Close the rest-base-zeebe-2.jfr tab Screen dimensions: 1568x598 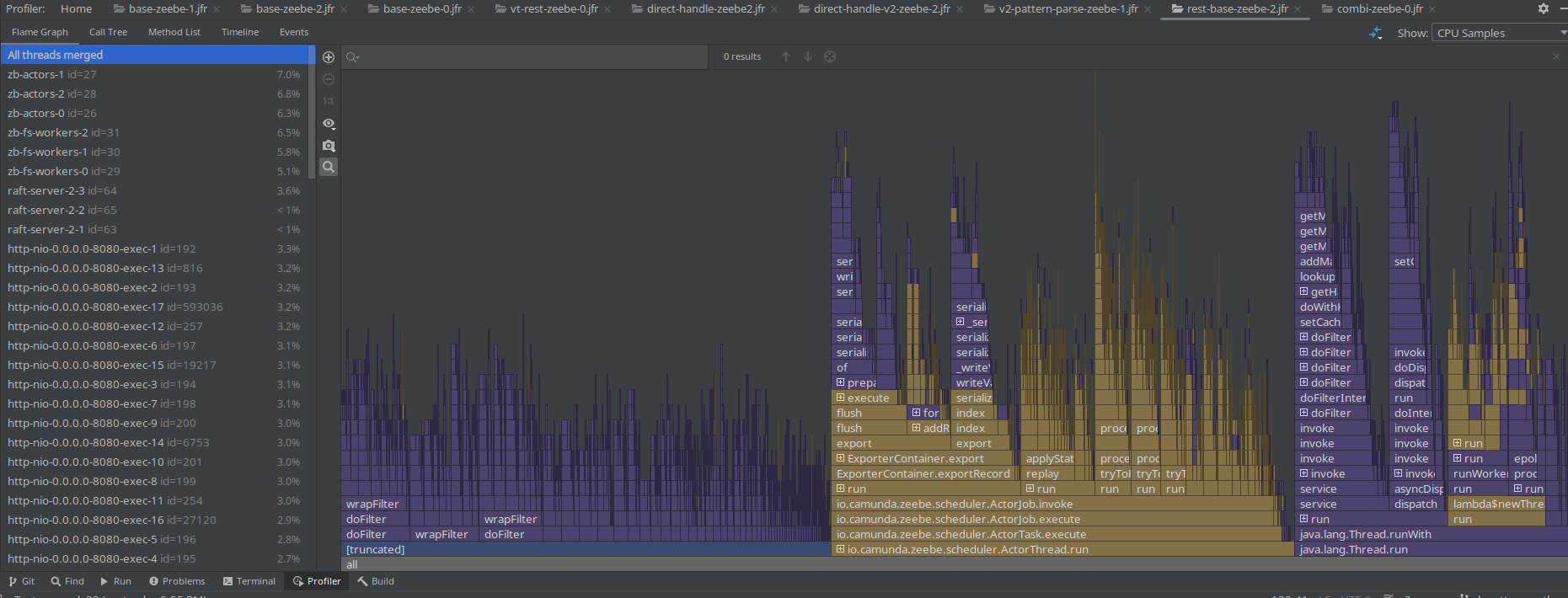(x=1298, y=9)
